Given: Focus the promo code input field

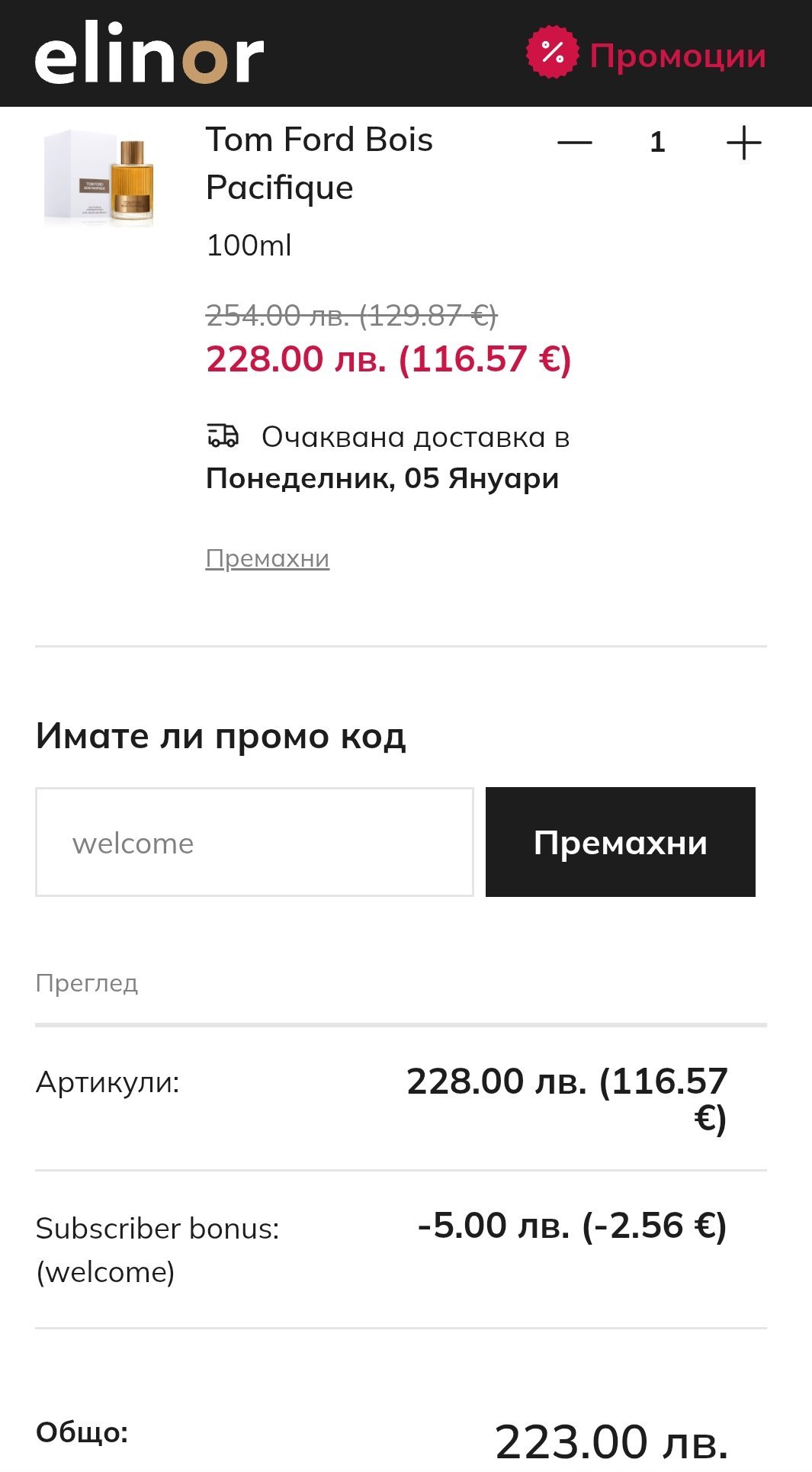Looking at the screenshot, I should pyautogui.click(x=254, y=842).
